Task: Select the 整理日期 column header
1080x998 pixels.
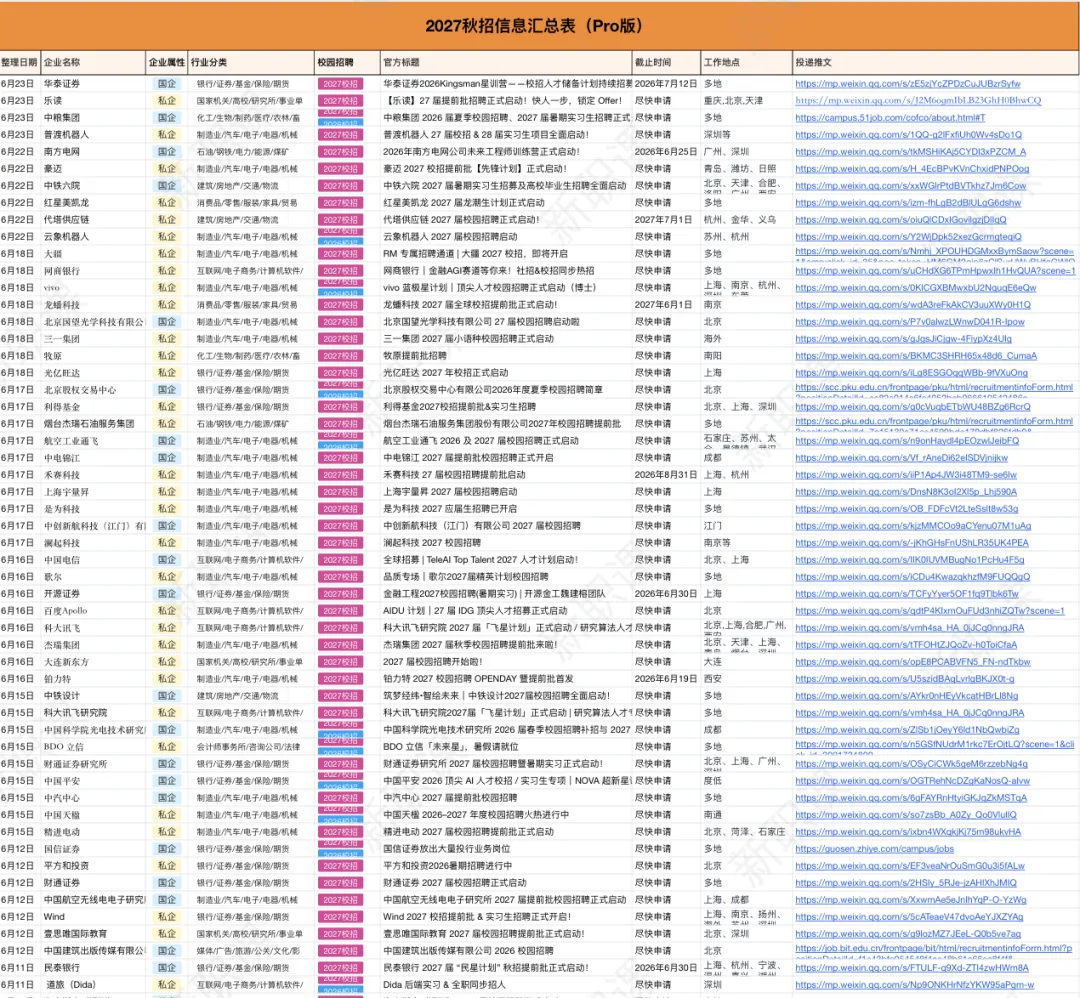Action: coord(19,62)
